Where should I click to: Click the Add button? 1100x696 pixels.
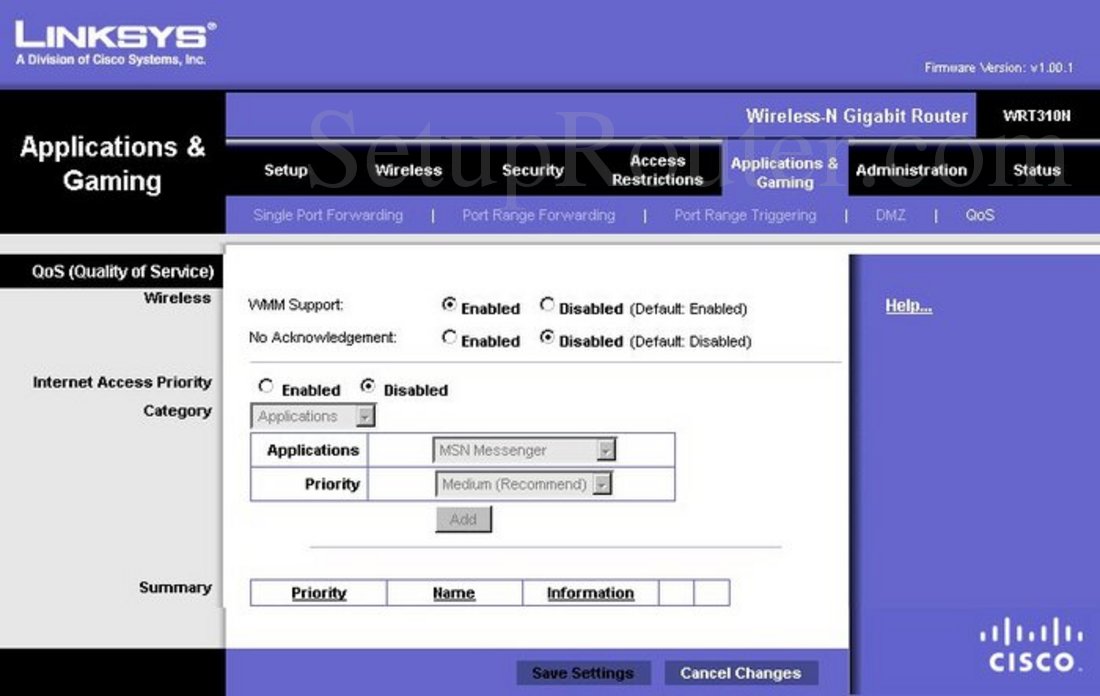pyautogui.click(x=463, y=519)
